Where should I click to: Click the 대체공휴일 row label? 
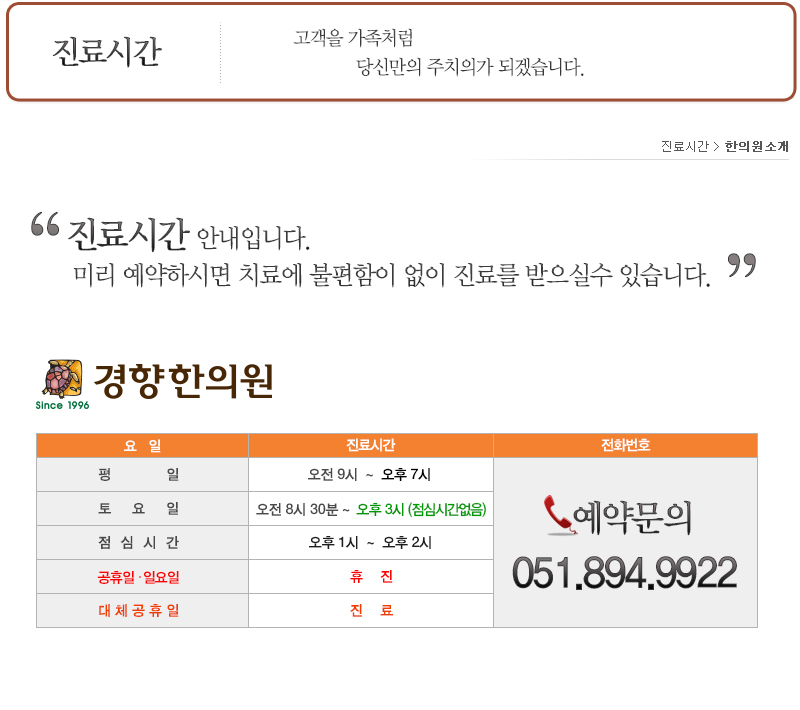click(139, 611)
